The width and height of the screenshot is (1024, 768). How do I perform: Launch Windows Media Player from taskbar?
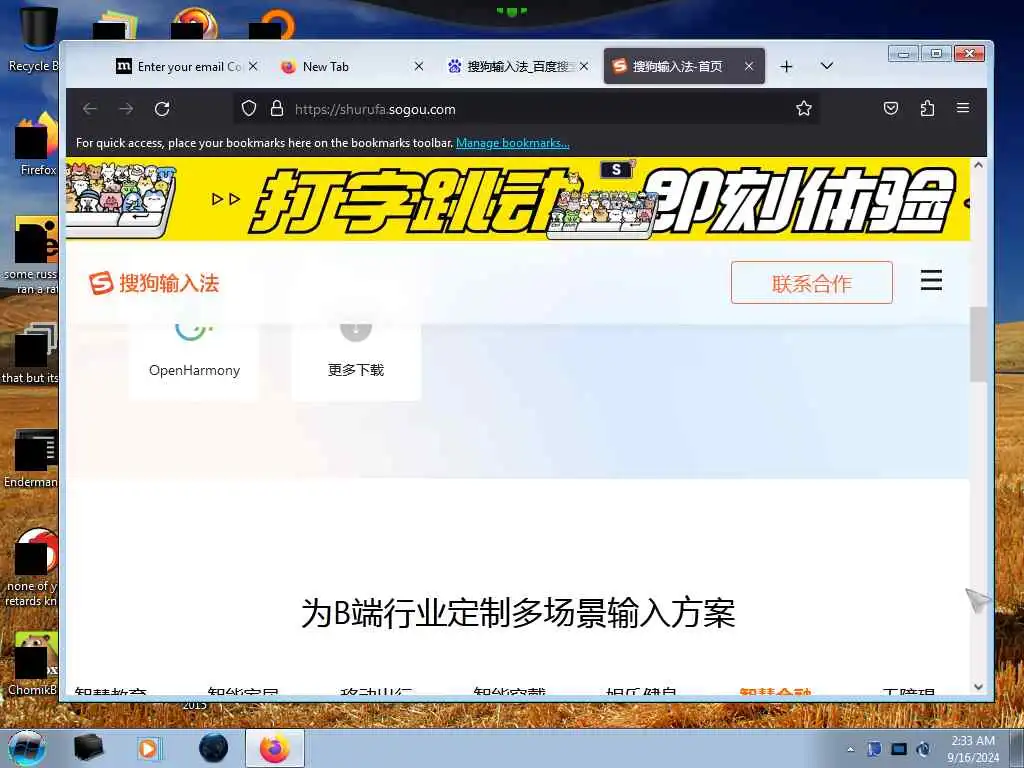pyautogui.click(x=149, y=748)
